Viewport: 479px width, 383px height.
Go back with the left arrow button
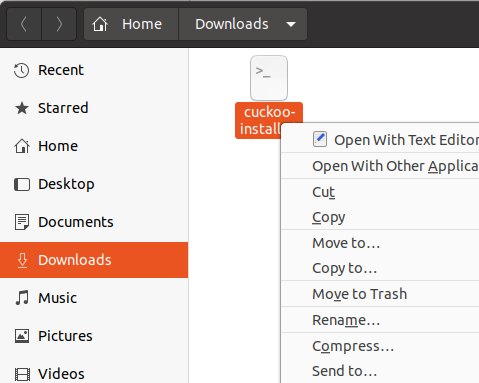click(x=24, y=24)
